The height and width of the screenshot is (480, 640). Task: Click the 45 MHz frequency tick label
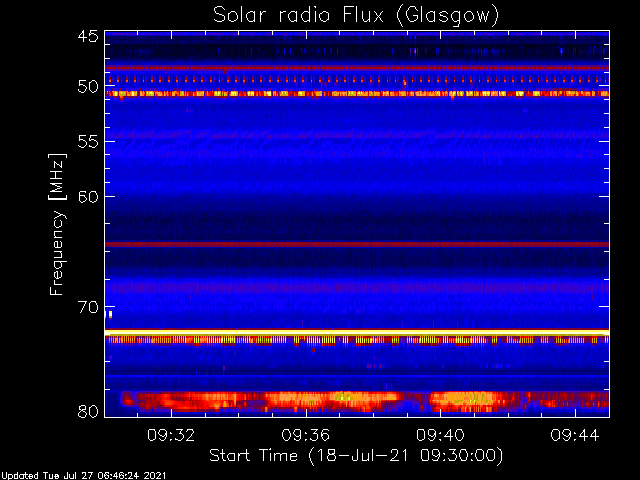(x=88, y=36)
